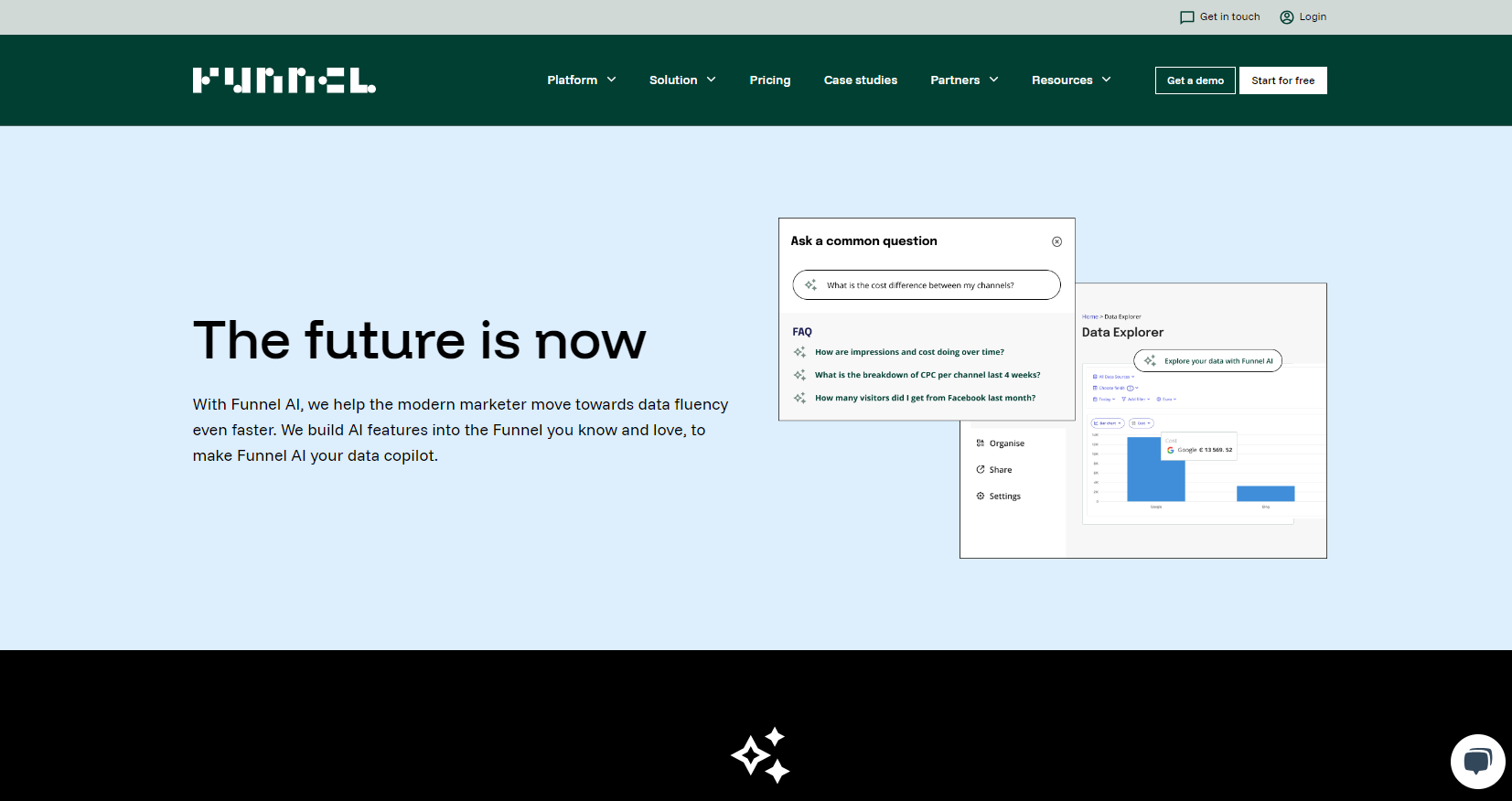Click sparkle icon beside the CPC breakdown question

coord(799,375)
